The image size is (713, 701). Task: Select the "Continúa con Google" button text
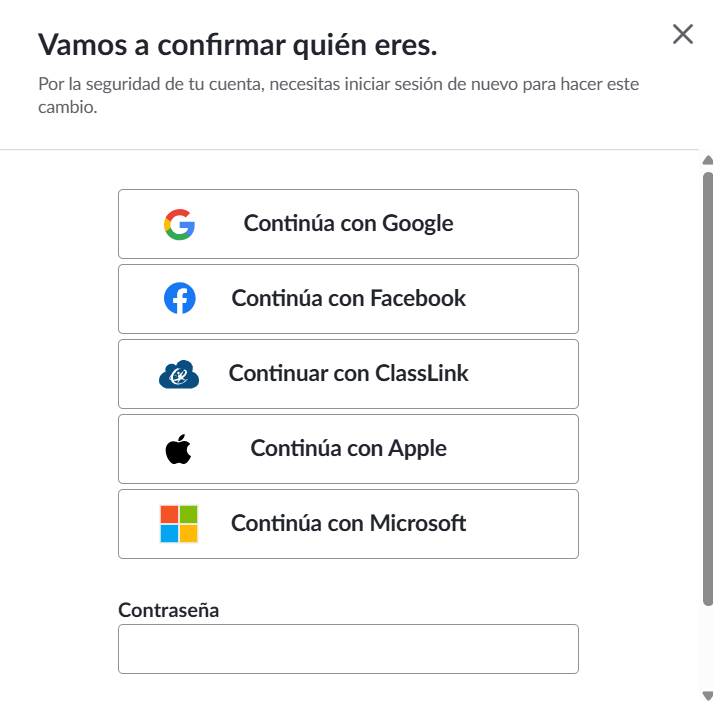click(348, 223)
